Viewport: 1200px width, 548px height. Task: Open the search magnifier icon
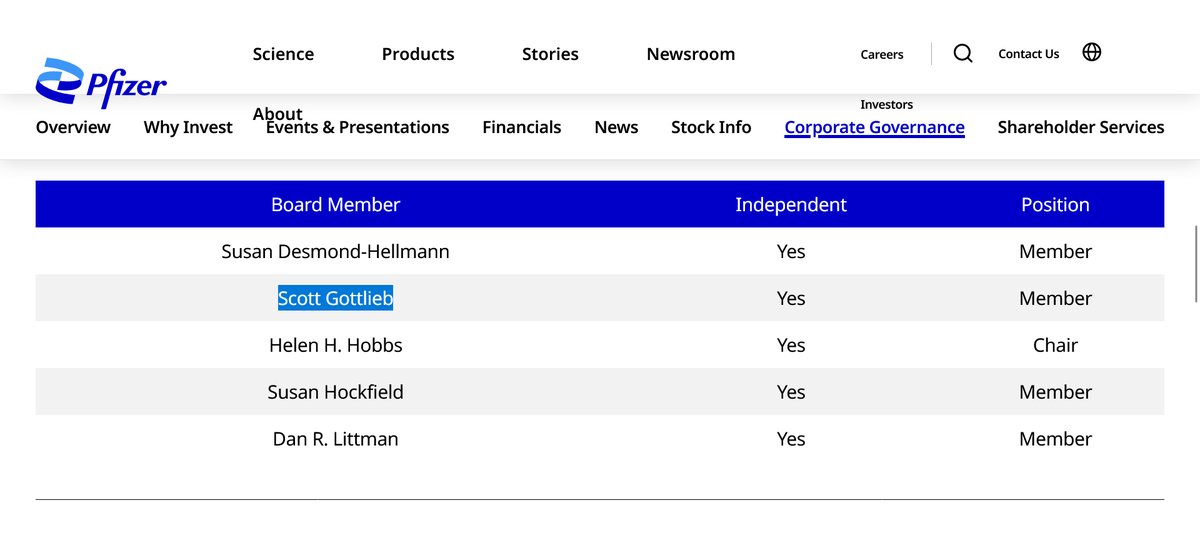(963, 53)
